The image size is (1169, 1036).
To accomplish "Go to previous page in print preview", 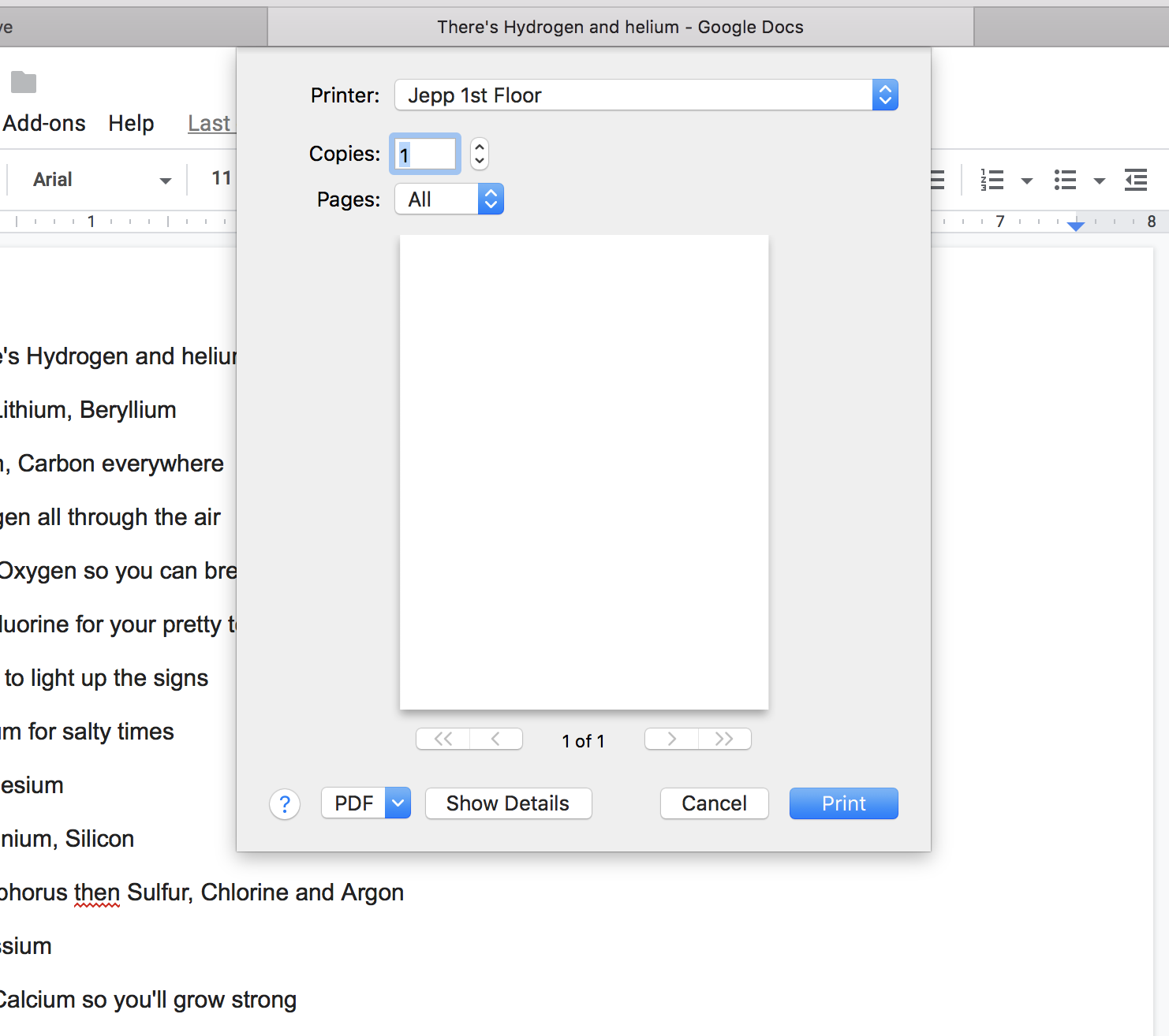I will (495, 739).
